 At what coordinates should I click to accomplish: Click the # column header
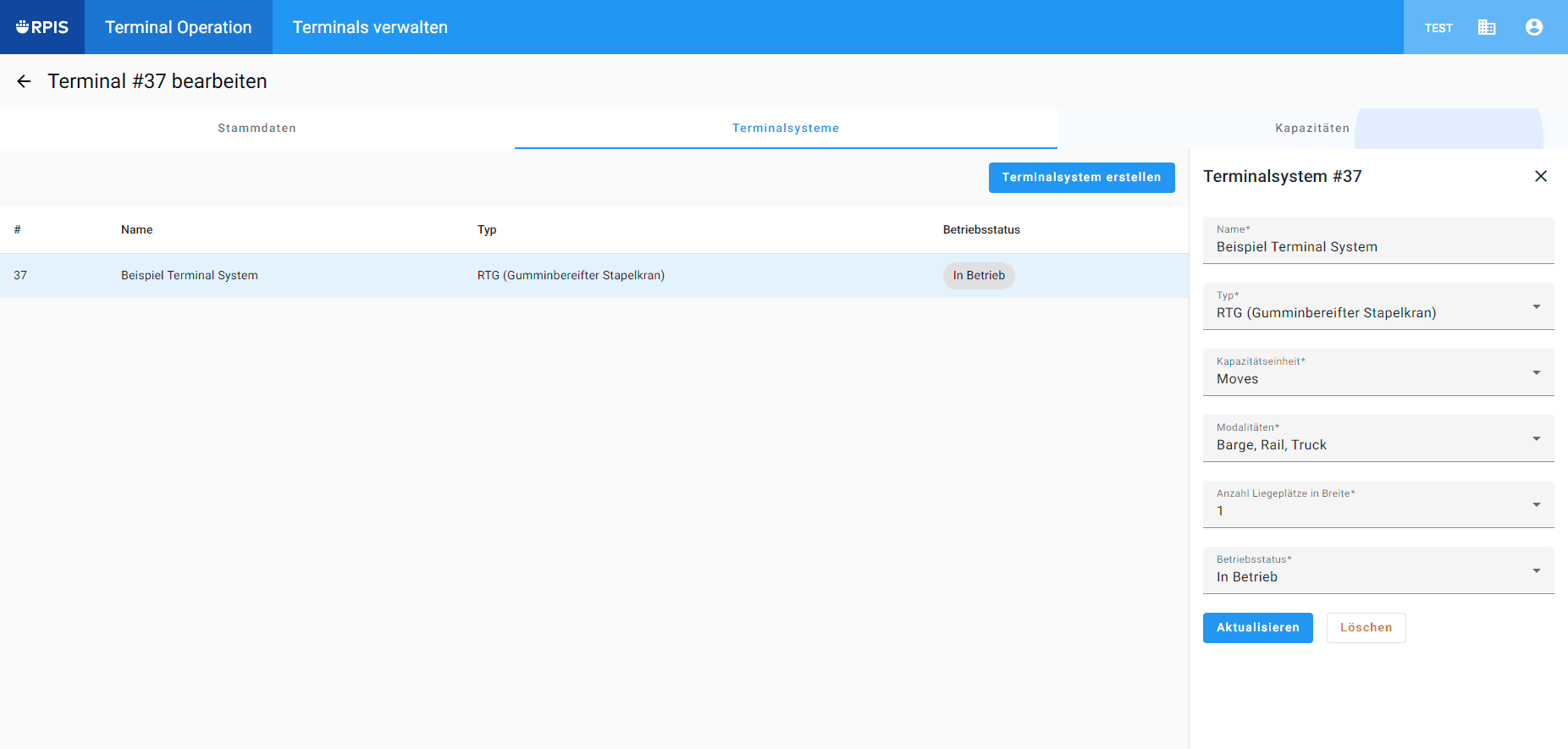17,230
